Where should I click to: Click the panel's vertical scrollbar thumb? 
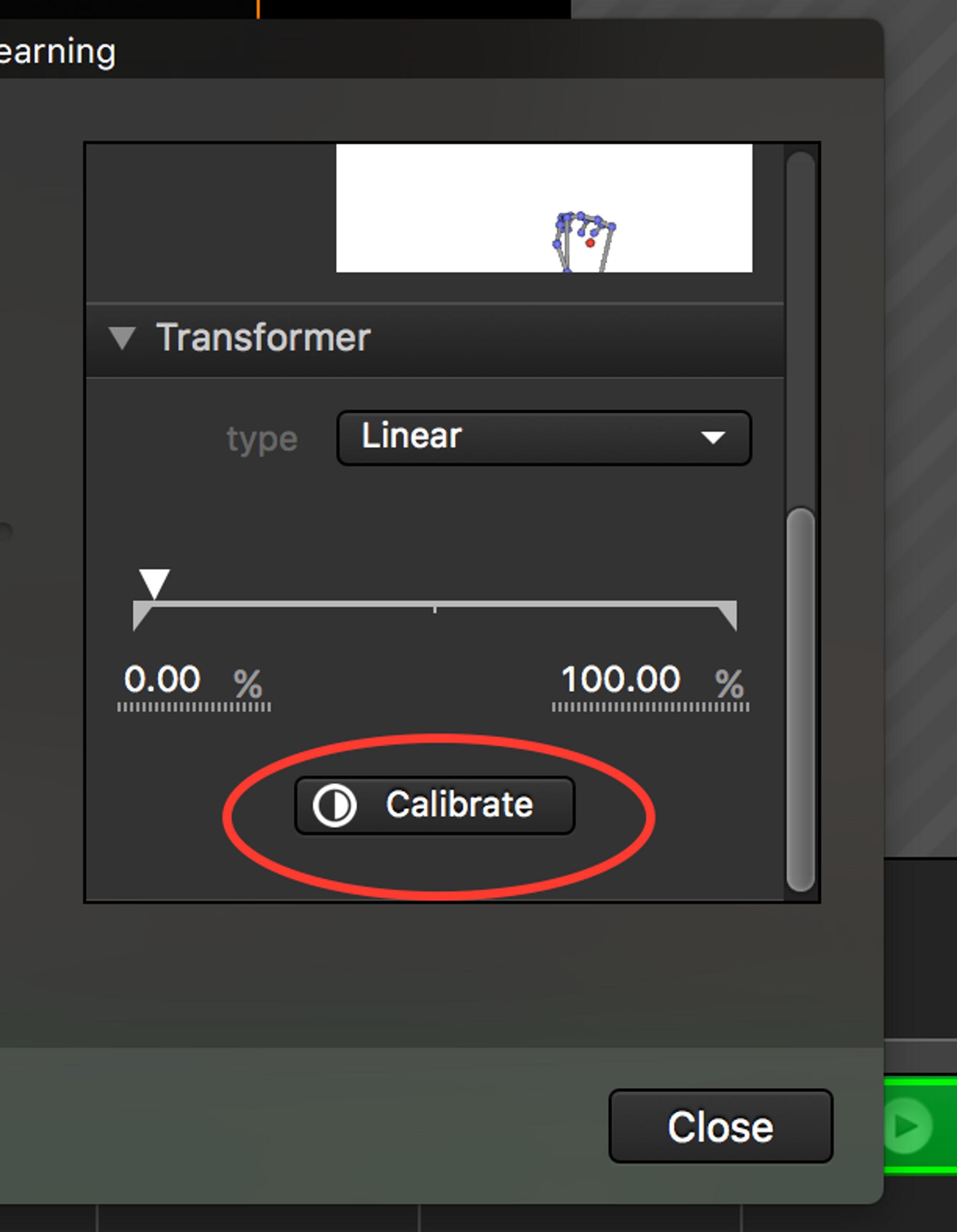800,699
